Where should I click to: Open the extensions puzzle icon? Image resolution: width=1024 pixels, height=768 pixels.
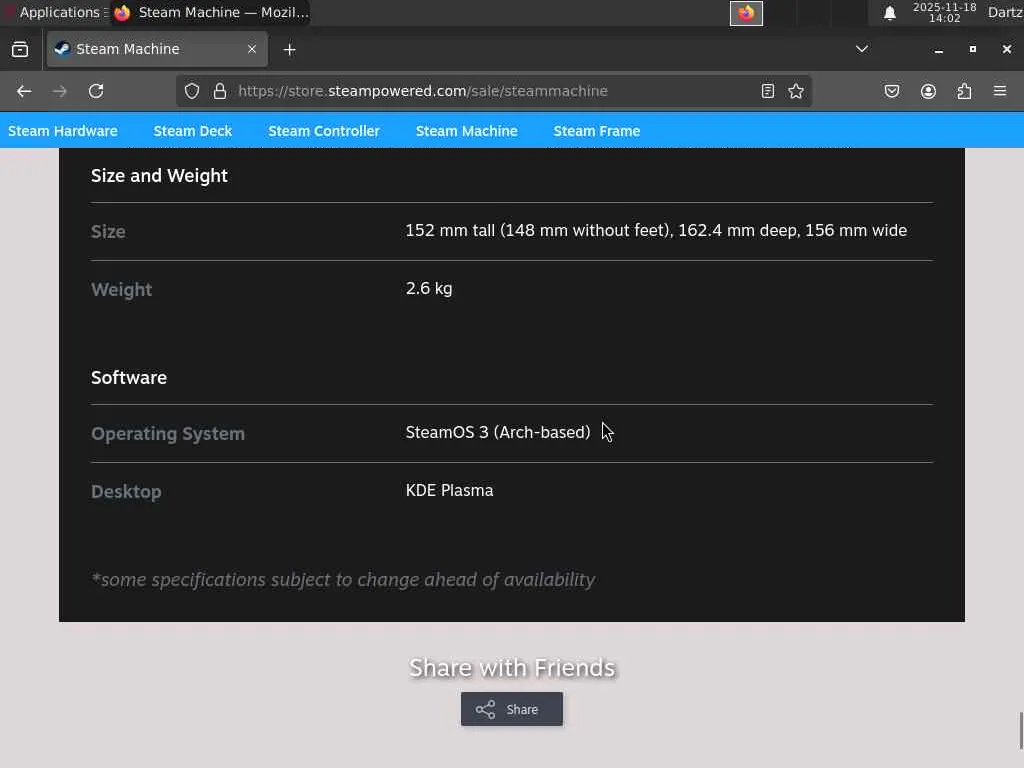(964, 91)
